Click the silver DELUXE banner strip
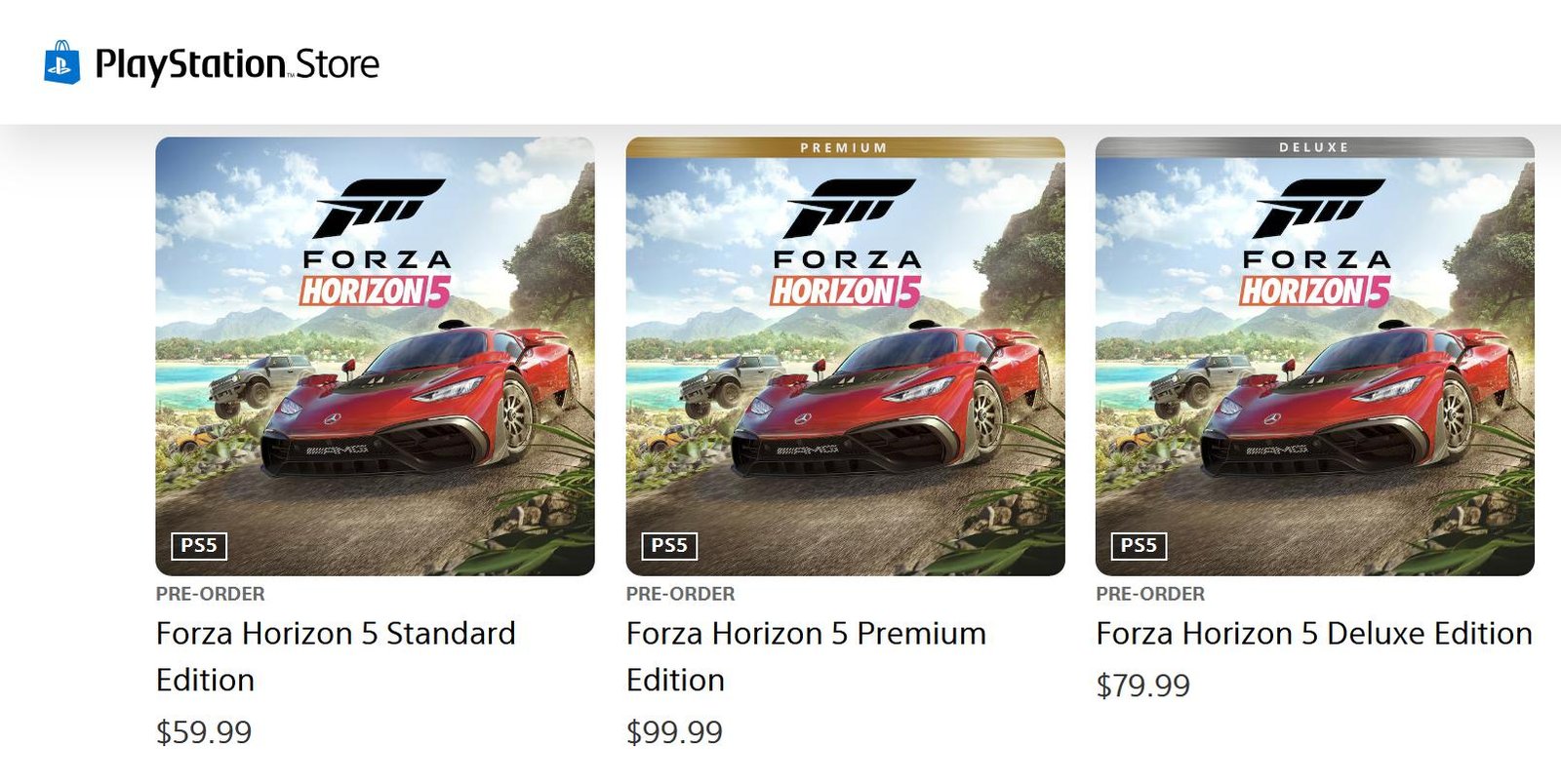Viewport: 1561px width, 784px height. tap(1314, 147)
